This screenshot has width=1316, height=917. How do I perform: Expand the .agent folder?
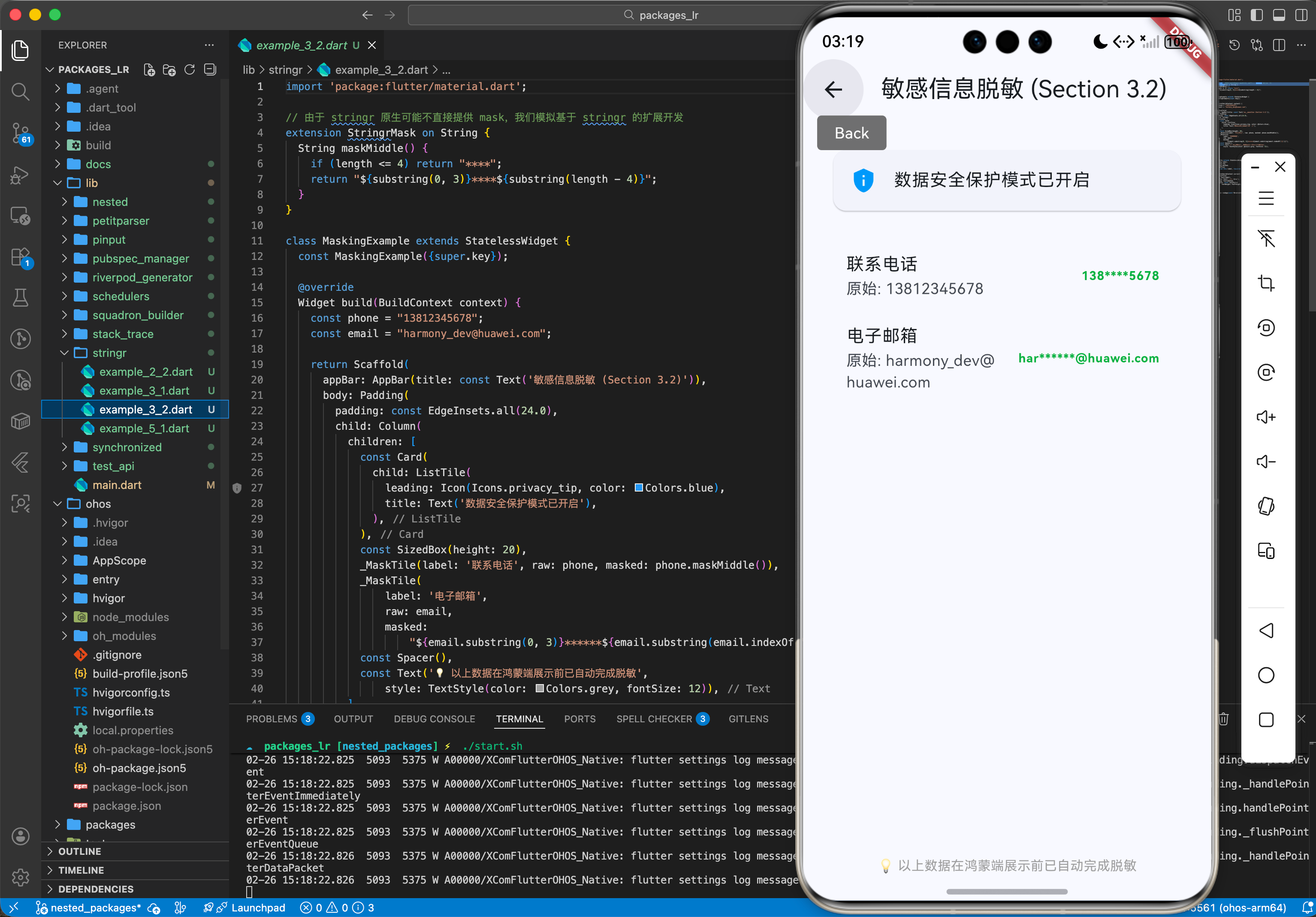[x=135, y=89]
